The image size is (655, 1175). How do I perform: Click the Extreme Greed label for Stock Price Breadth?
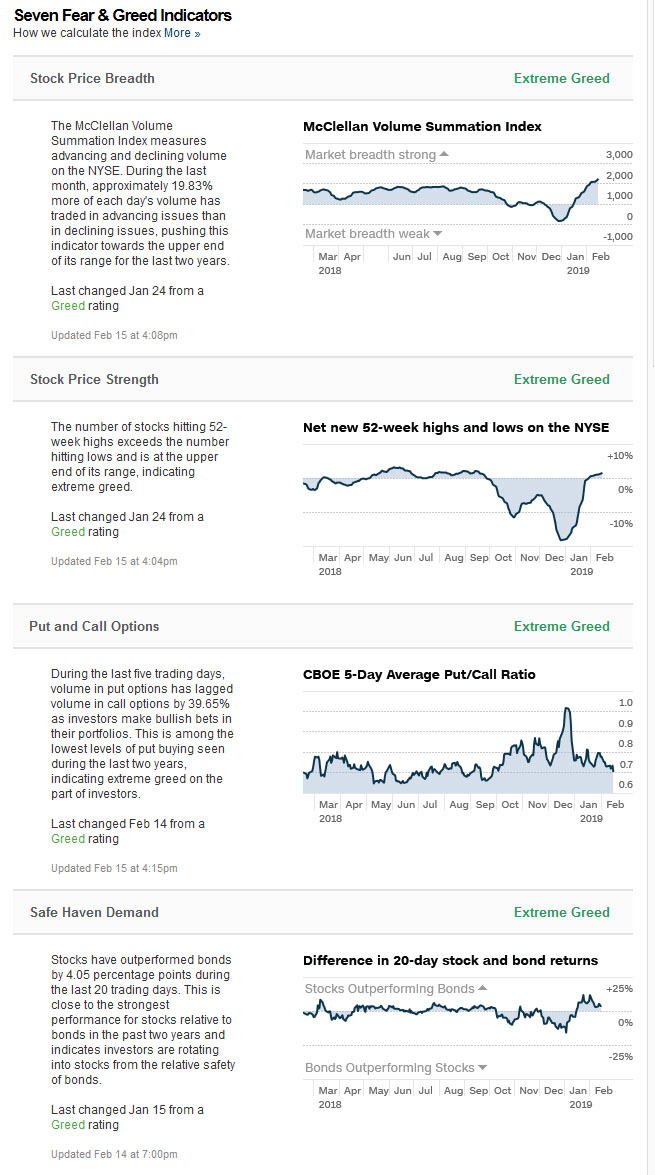[561, 78]
